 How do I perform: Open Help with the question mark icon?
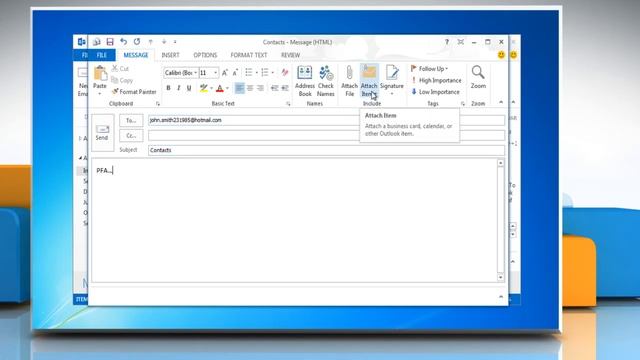[447, 42]
